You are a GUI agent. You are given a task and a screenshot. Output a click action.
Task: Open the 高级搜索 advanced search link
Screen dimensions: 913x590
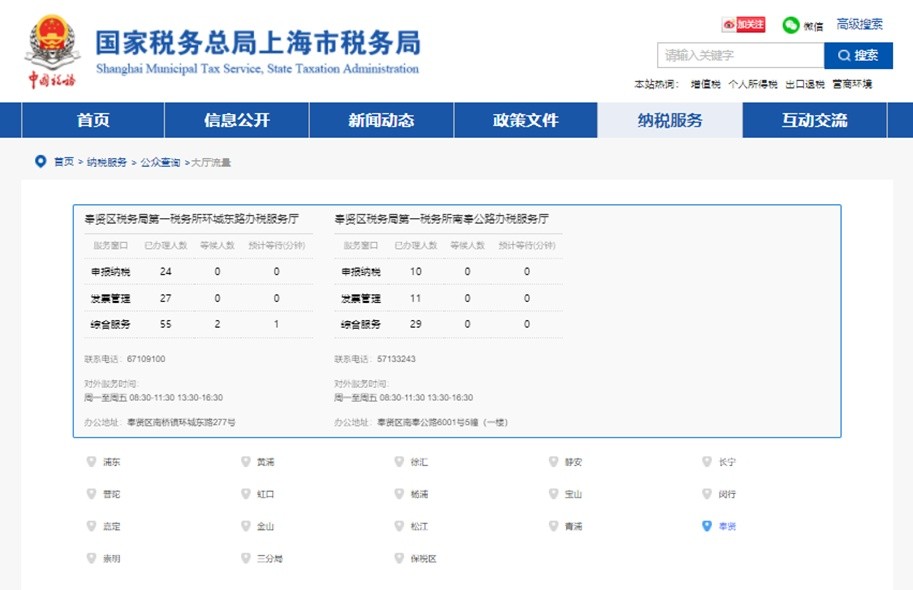point(859,24)
